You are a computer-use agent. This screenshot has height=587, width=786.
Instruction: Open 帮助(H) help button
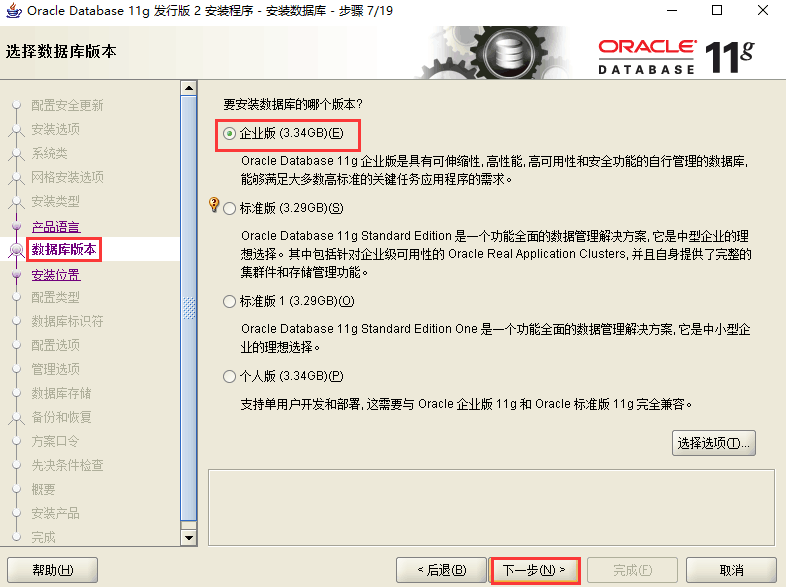pyautogui.click(x=53, y=570)
